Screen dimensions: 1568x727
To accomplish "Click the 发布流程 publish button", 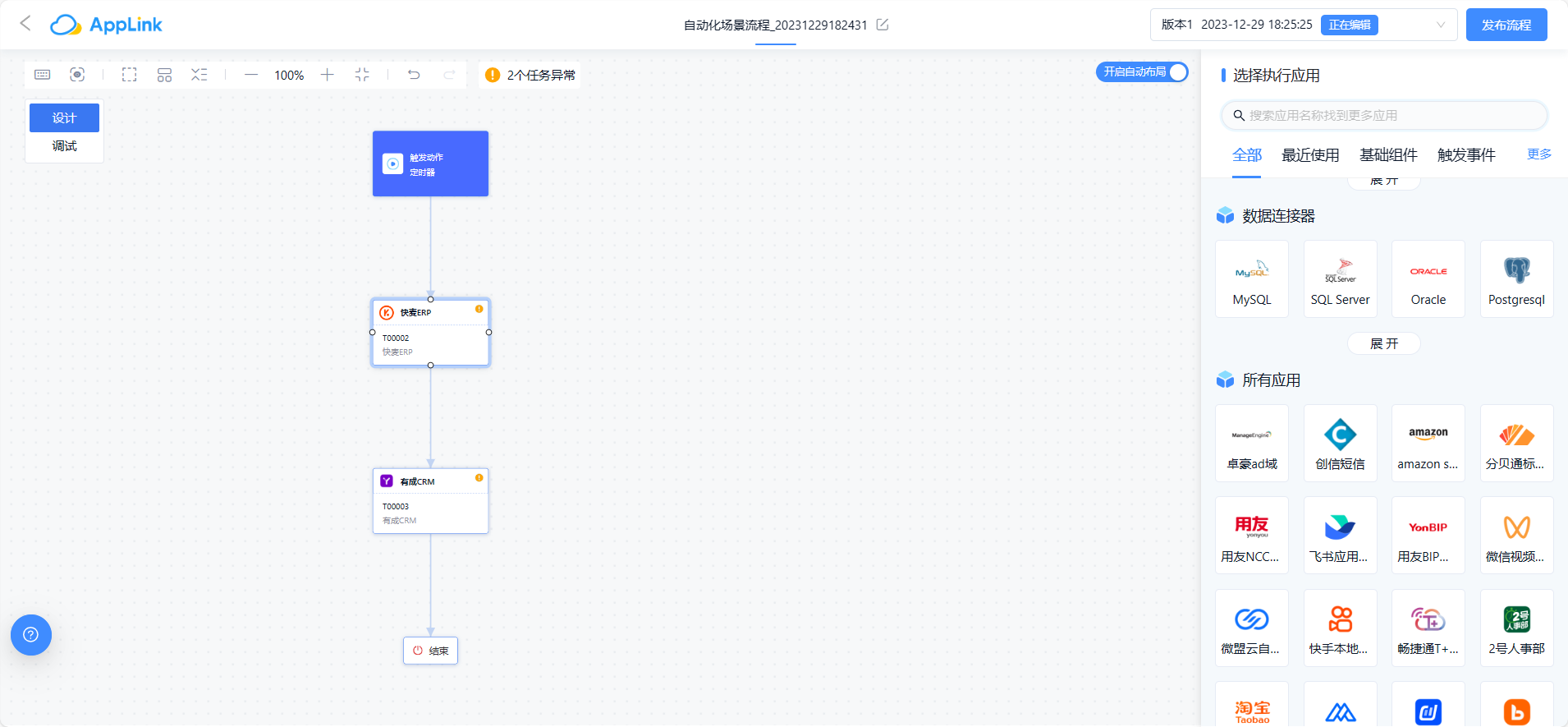I will point(1506,25).
